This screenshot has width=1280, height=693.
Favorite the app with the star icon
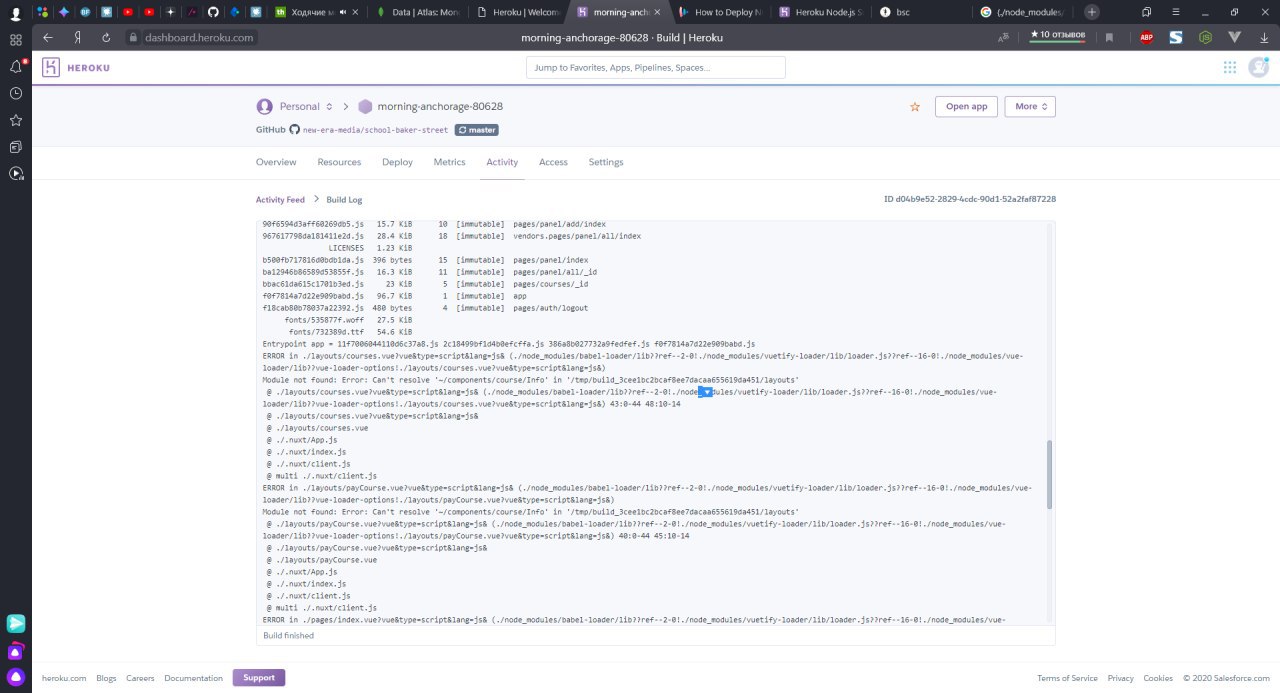[914, 107]
